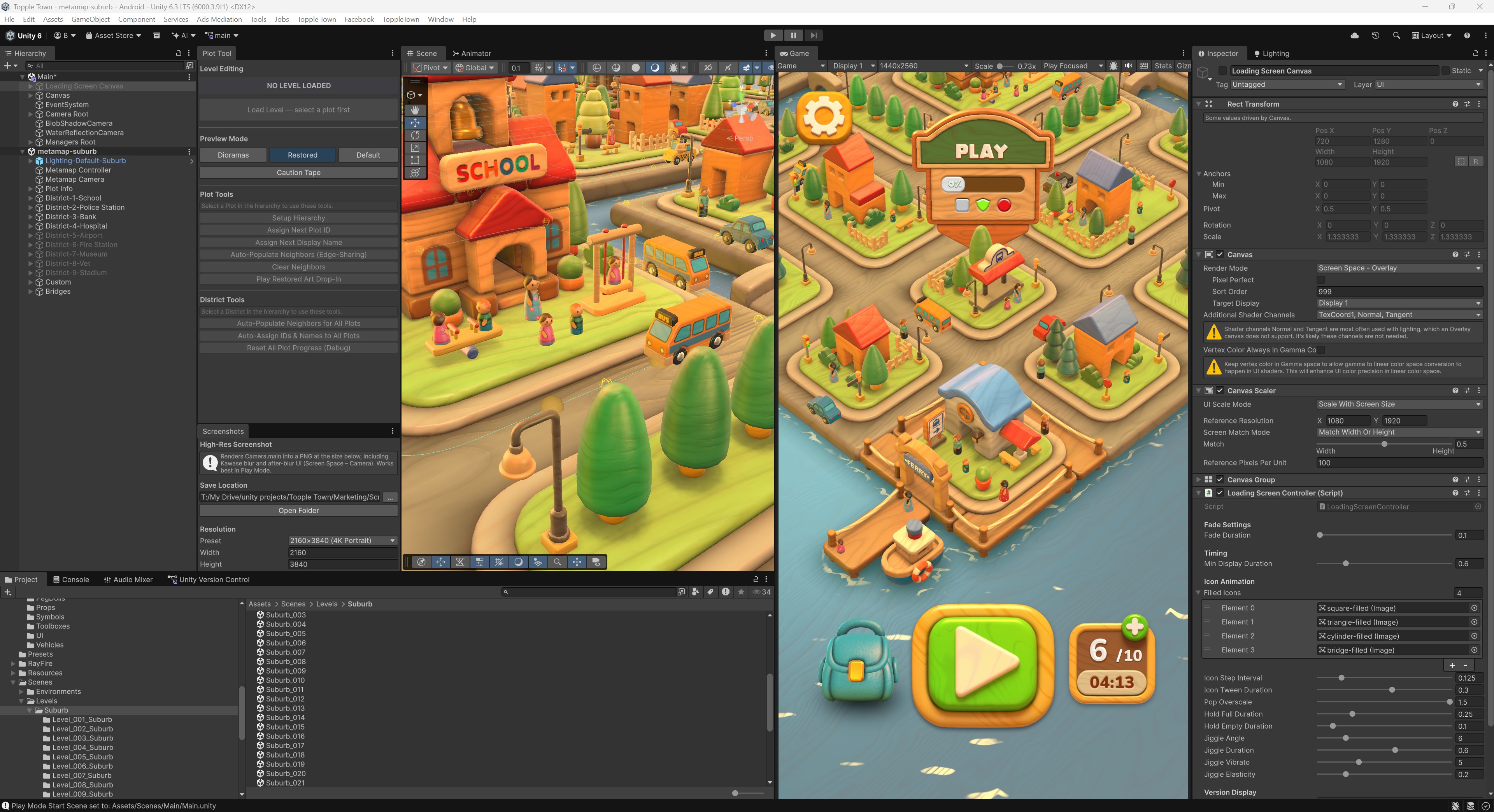Click the Open Folder button
Screen dimensions: 1494x812
pos(299,511)
